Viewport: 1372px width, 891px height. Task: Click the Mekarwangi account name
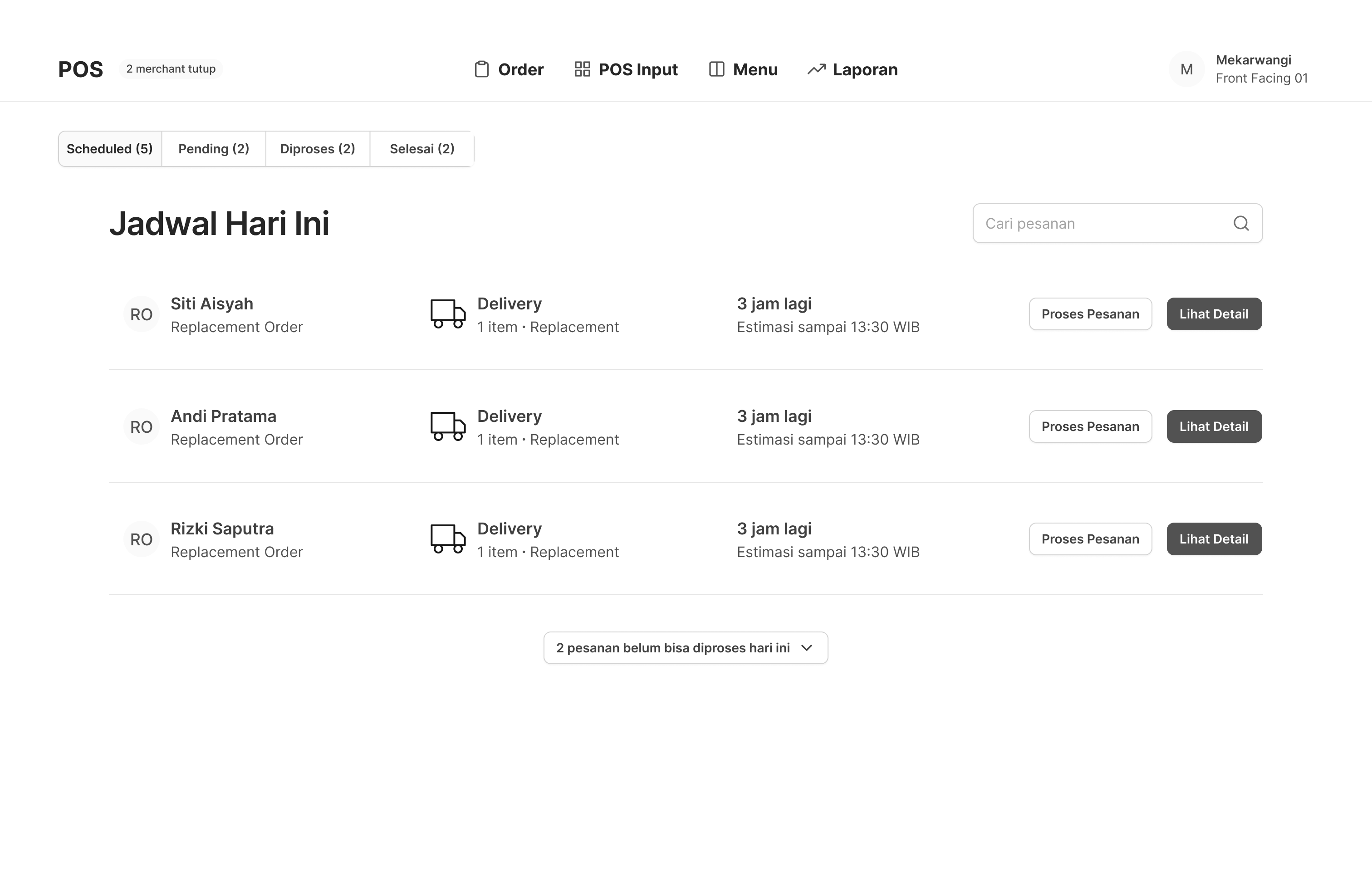pos(1253,60)
